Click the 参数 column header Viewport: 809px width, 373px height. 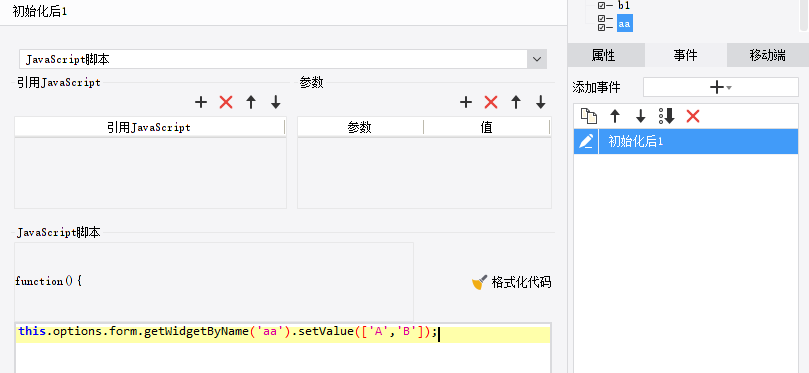pos(360,127)
